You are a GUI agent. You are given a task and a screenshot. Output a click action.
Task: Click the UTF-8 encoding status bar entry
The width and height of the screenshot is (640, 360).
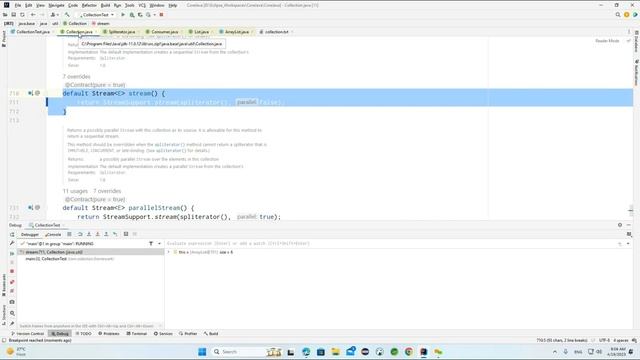pos(604,340)
